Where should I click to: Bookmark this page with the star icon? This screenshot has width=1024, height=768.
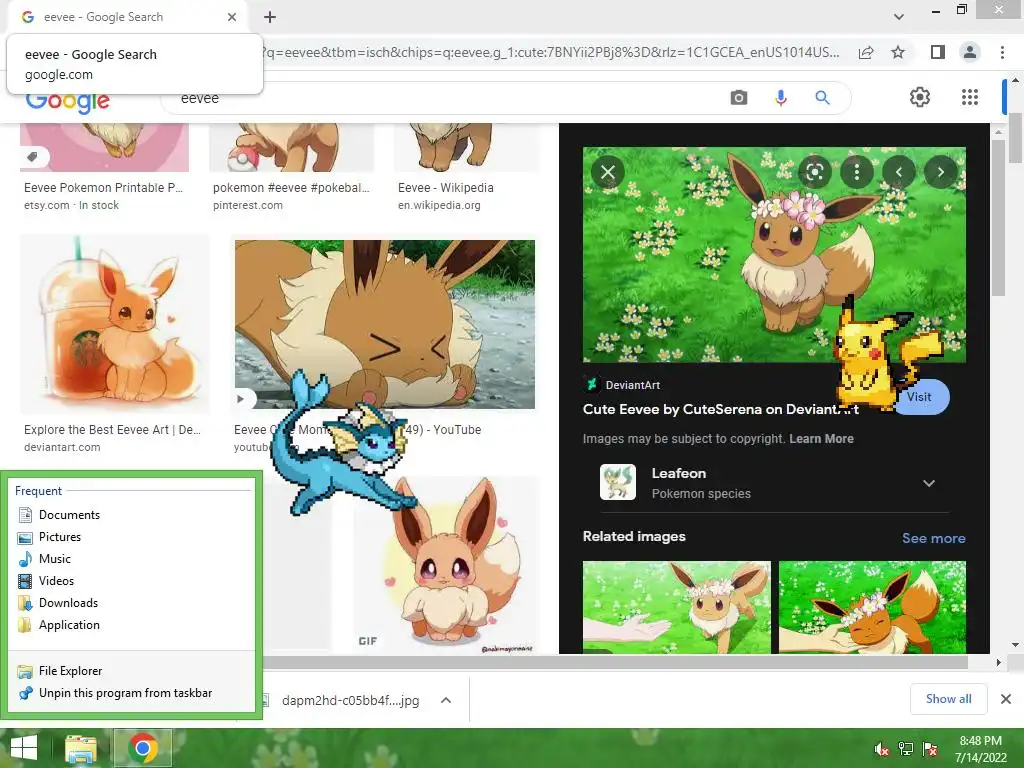[898, 52]
